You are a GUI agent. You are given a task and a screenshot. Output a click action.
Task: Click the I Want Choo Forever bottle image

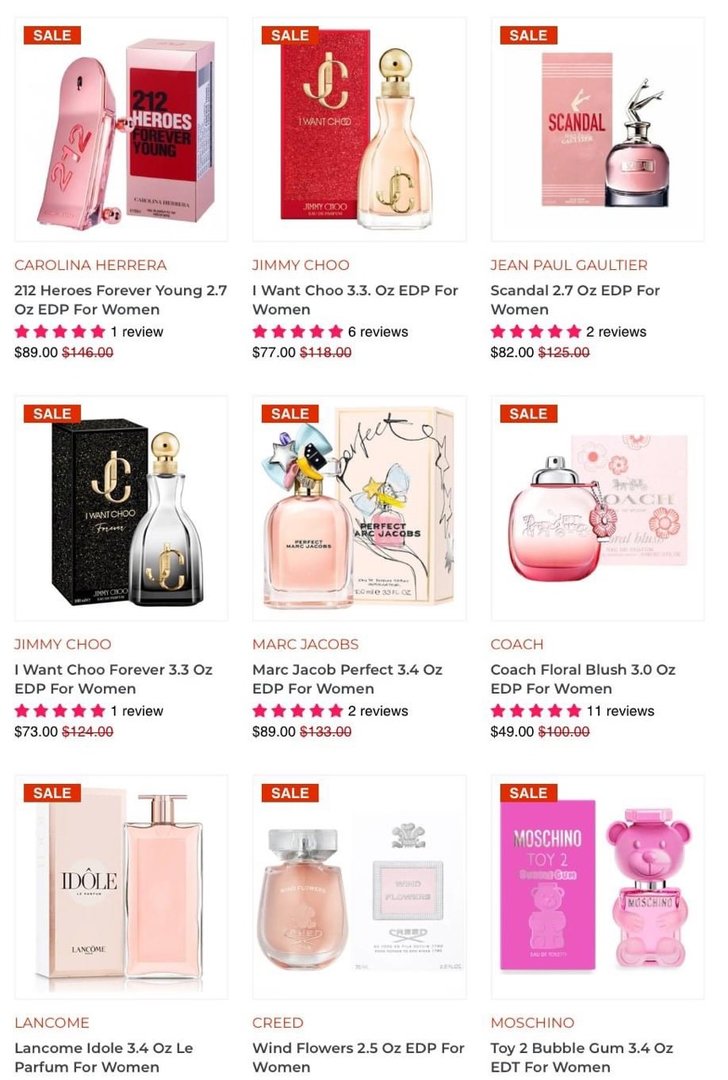point(121,508)
